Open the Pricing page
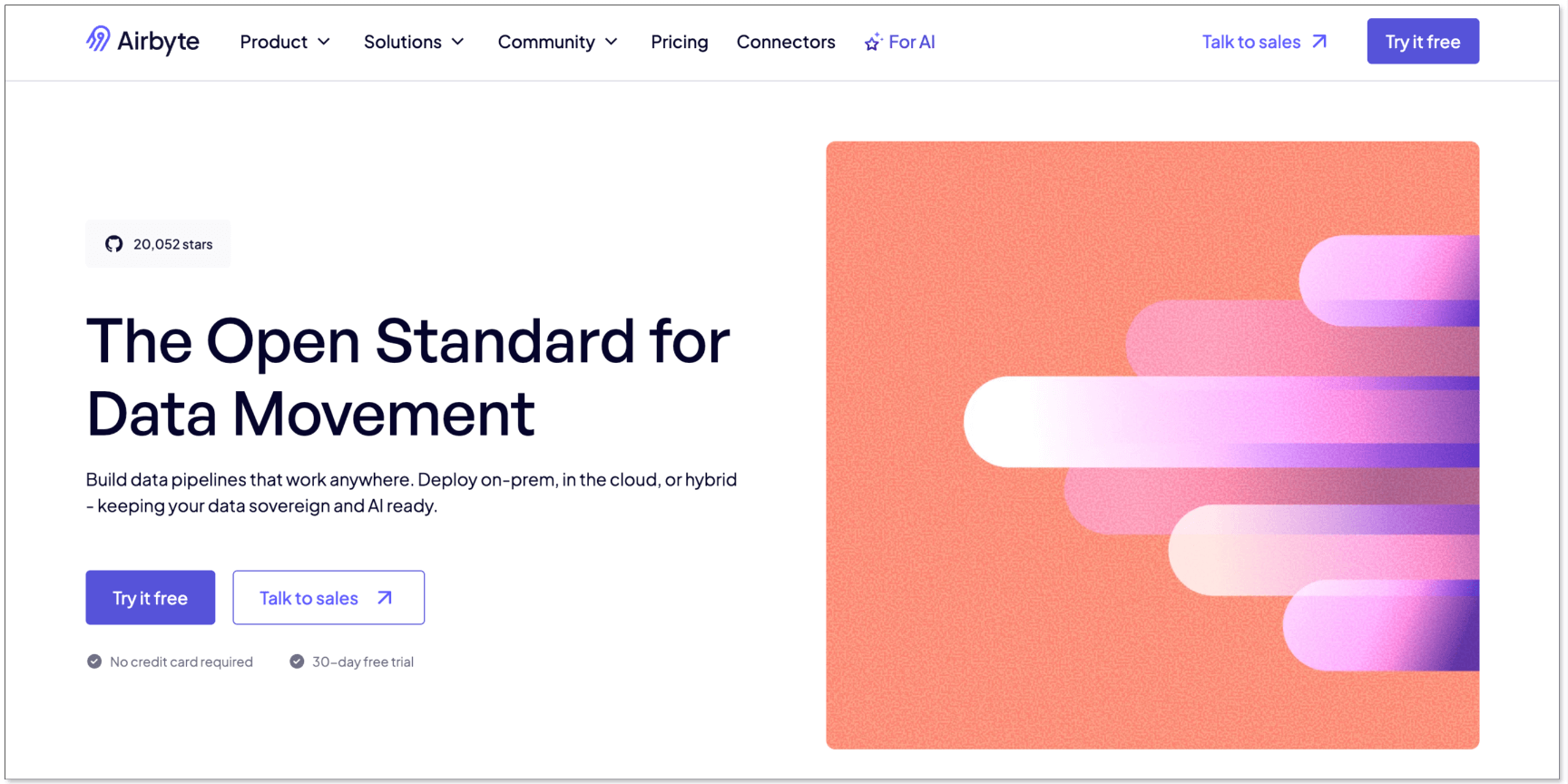This screenshot has height=784, width=1568. [x=679, y=42]
